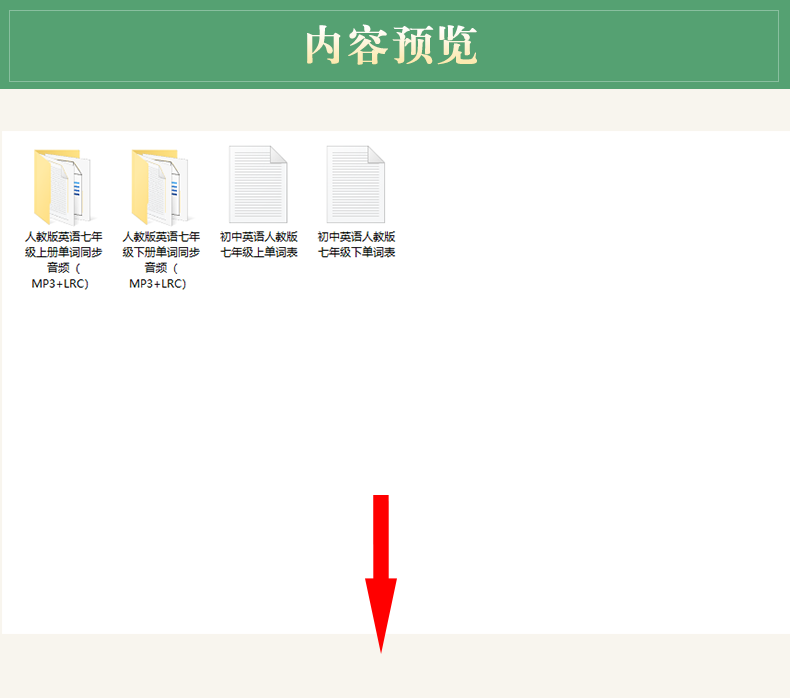Open the 七年级上册单词同步音频 folder icon
The image size is (790, 698).
pyautogui.click(x=62, y=186)
